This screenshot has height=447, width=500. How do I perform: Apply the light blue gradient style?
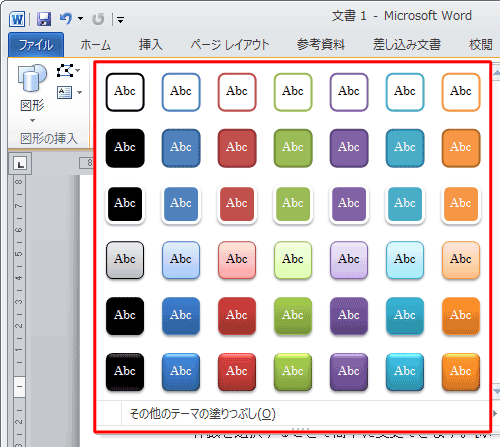181,260
